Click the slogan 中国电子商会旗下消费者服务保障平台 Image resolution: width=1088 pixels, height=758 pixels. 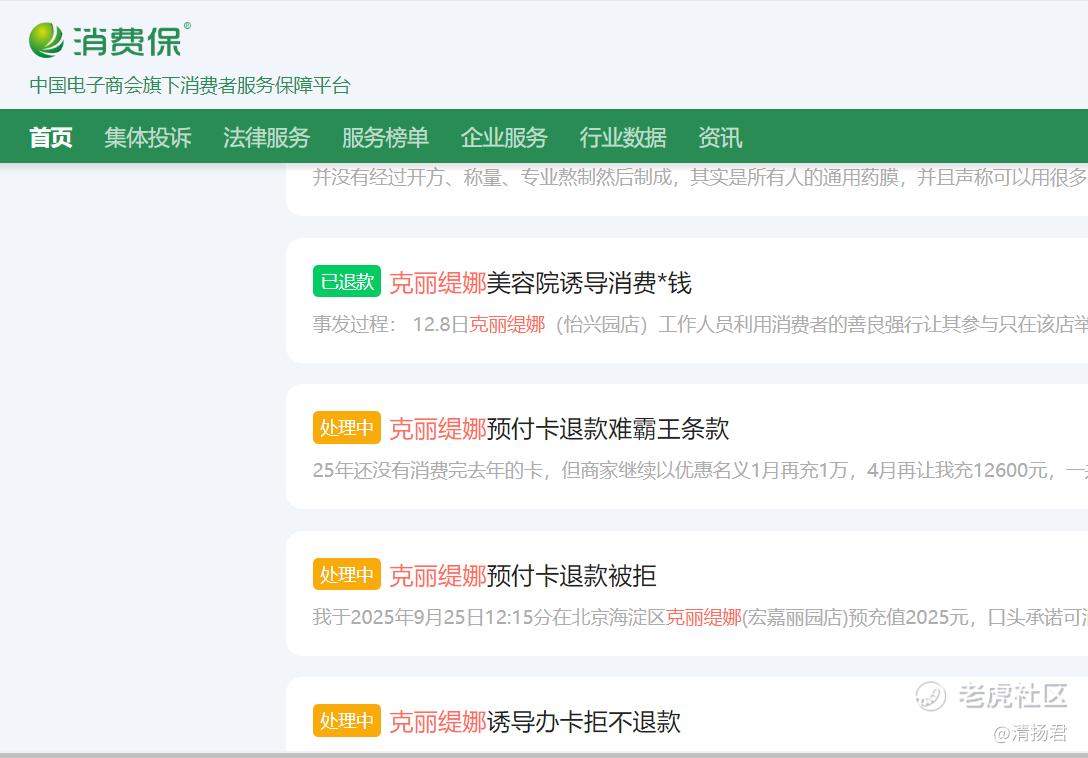click(x=190, y=85)
